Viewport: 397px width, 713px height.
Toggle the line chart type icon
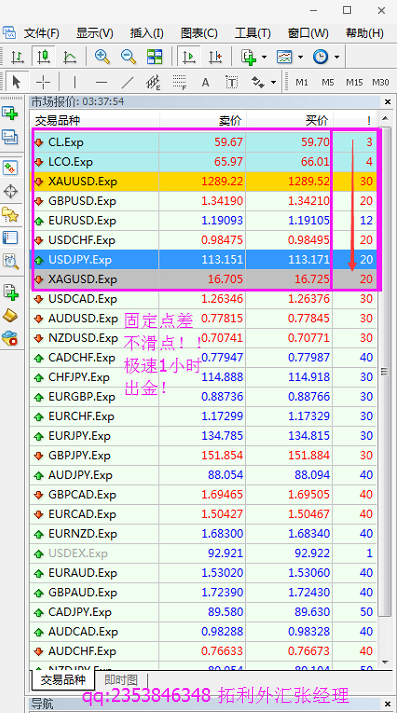(70, 57)
